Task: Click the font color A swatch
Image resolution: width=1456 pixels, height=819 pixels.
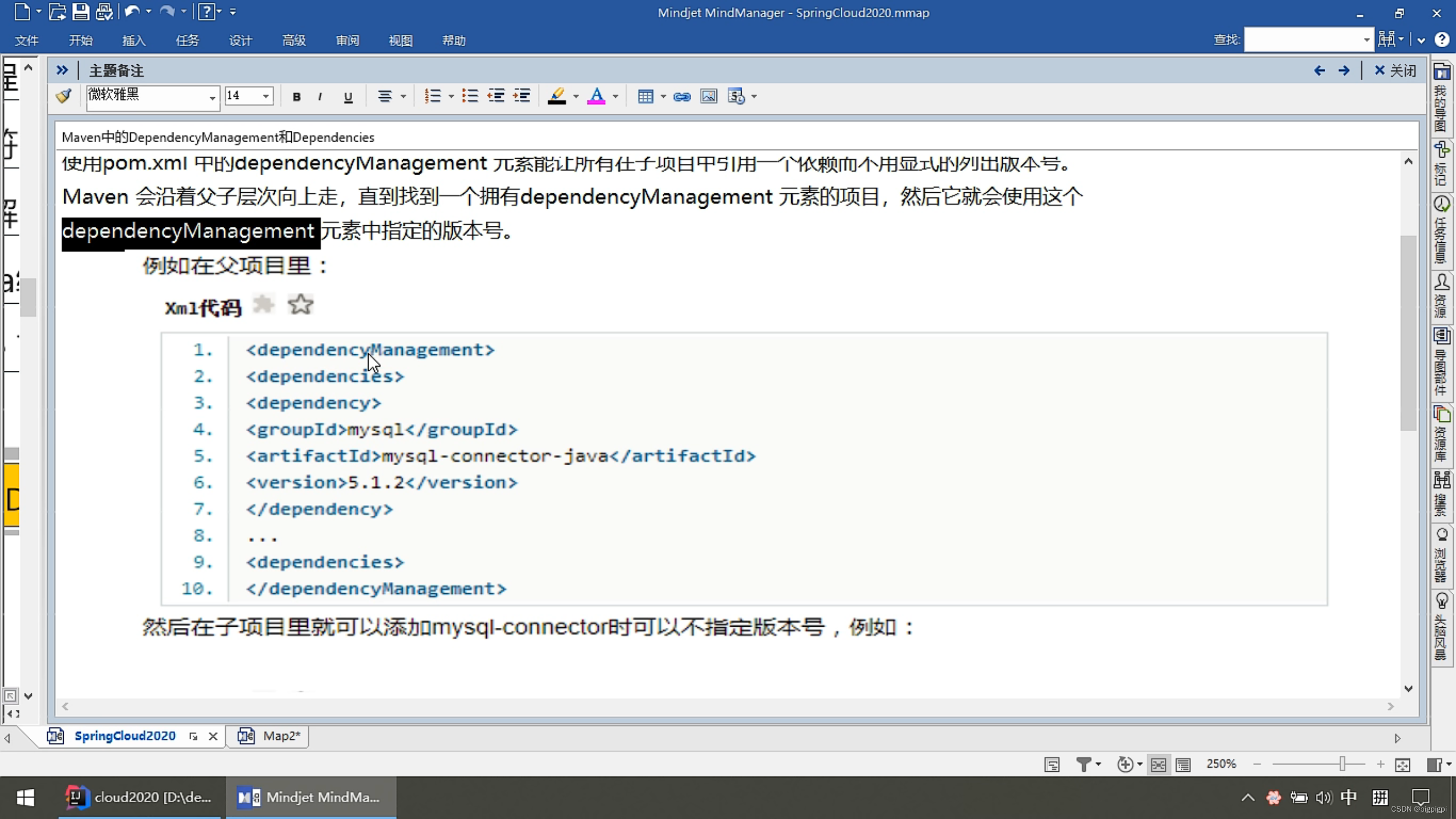Action: point(596,96)
